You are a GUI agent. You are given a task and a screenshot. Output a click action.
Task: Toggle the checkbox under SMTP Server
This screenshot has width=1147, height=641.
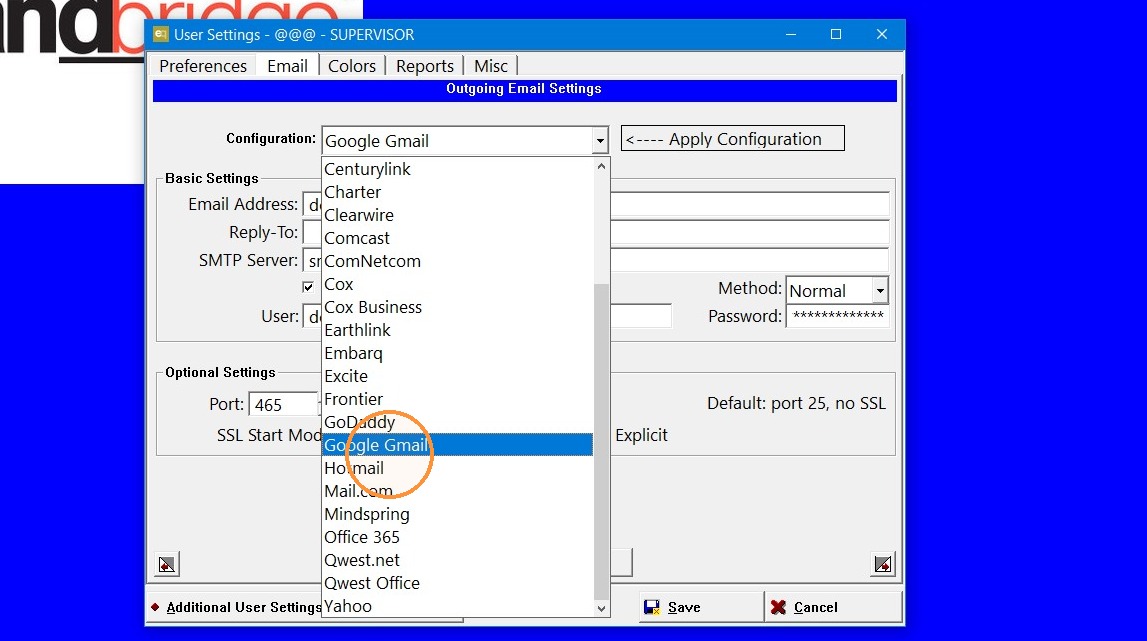pos(308,287)
